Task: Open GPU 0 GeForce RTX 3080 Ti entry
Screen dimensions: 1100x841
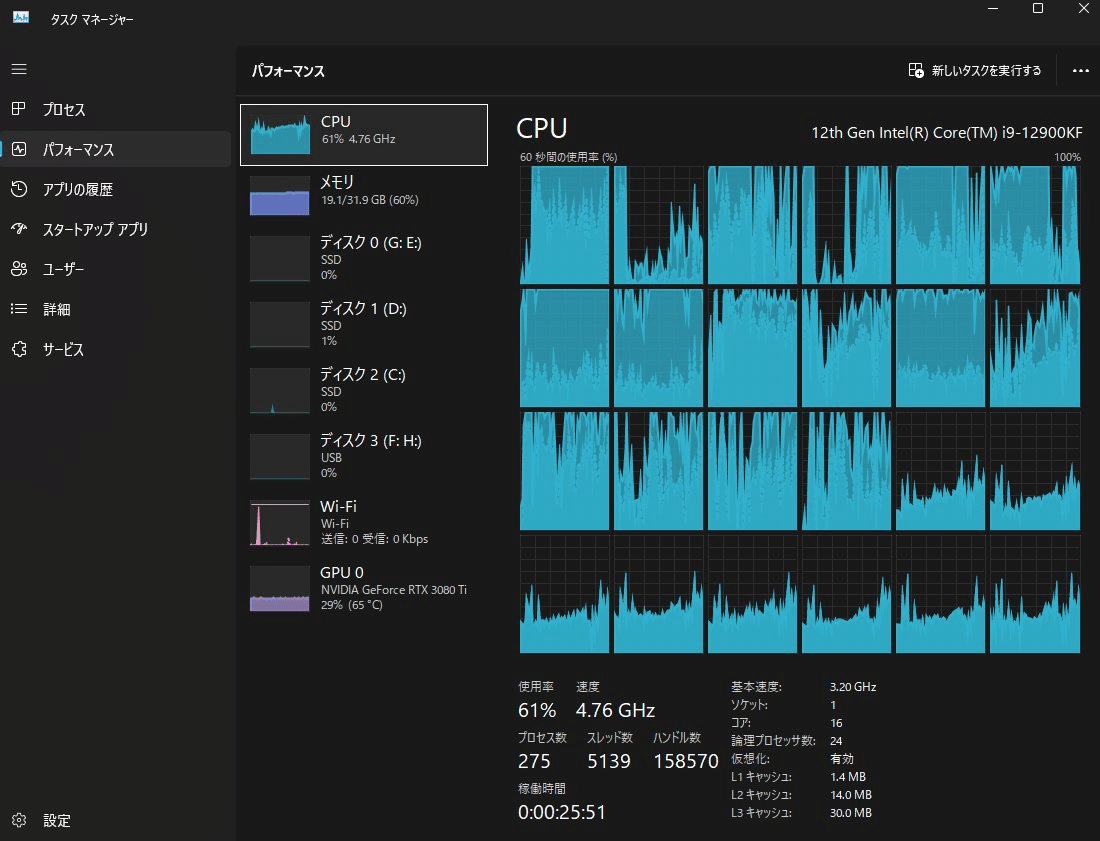Action: tap(364, 588)
